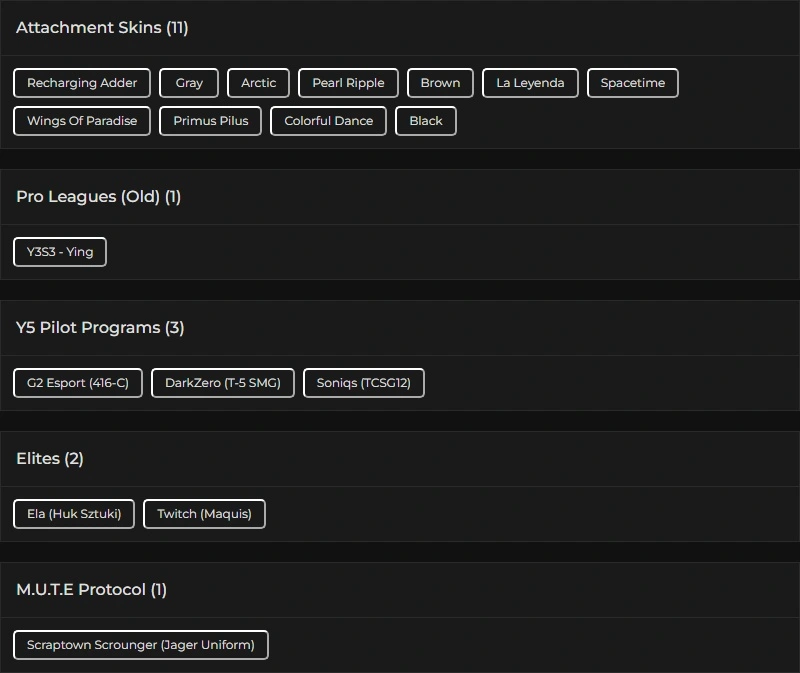Choose the DarkZero (T-5 SMG) tag

[222, 383]
